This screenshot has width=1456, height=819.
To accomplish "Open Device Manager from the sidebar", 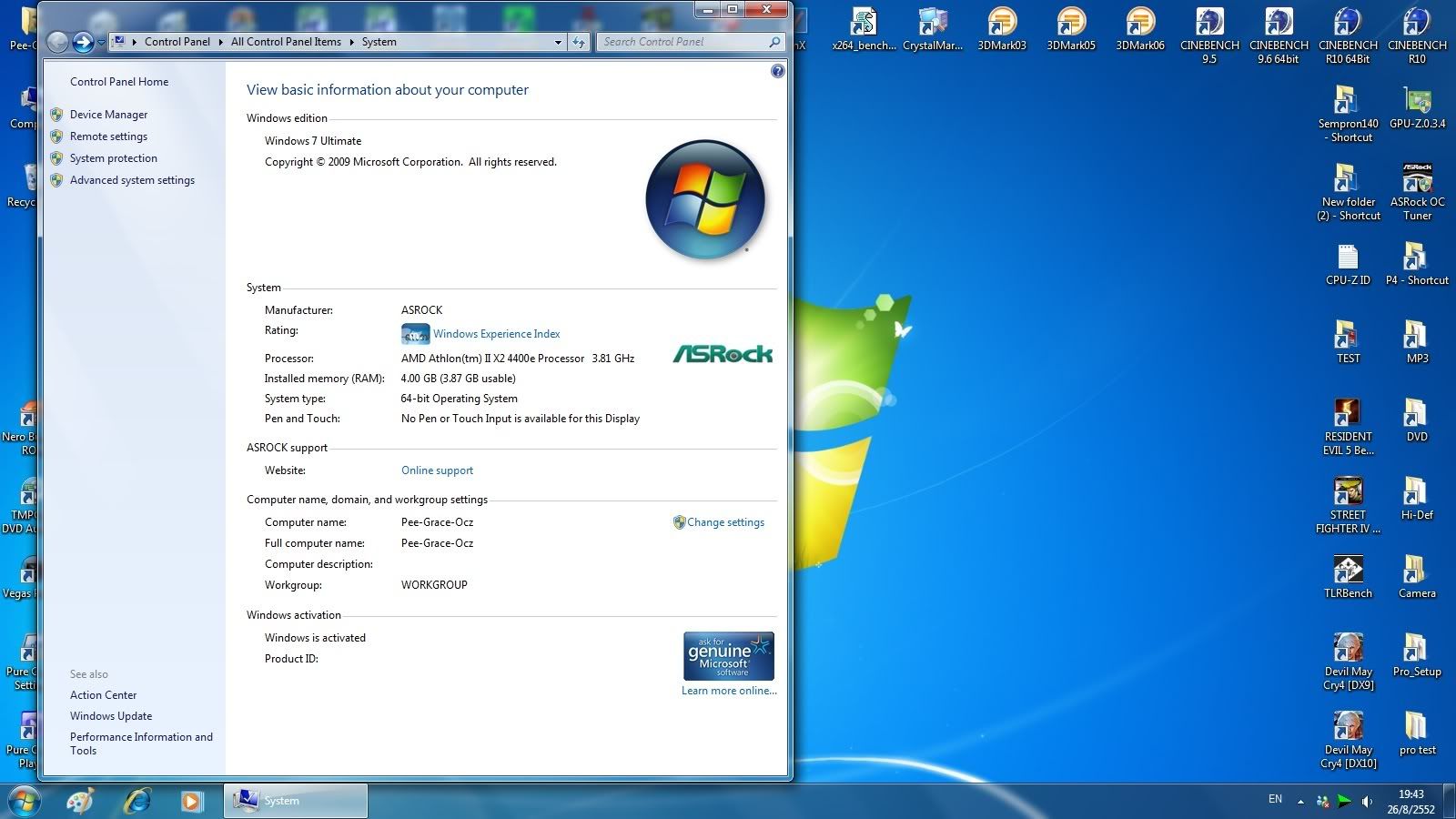I will click(108, 115).
